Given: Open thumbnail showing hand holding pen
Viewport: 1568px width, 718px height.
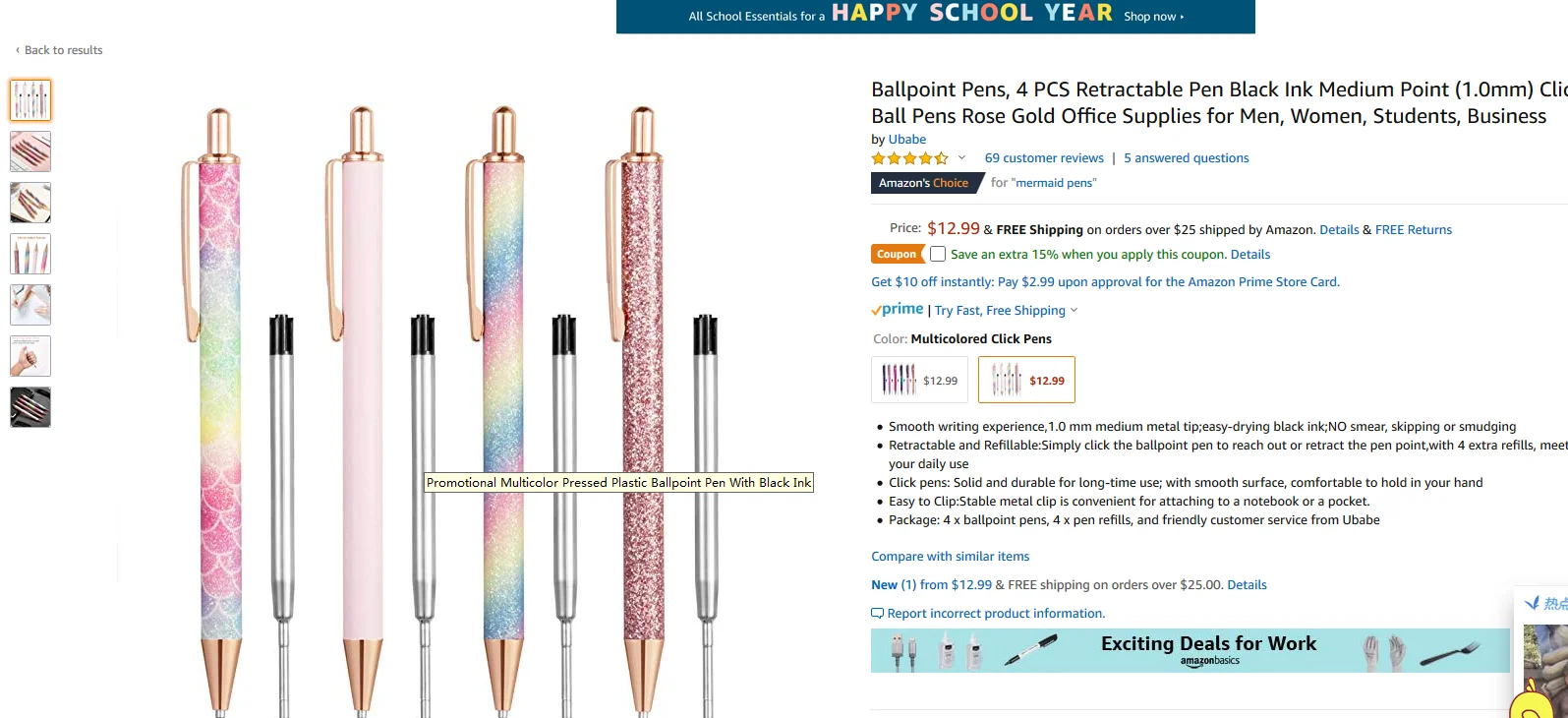Looking at the screenshot, I should point(30,356).
